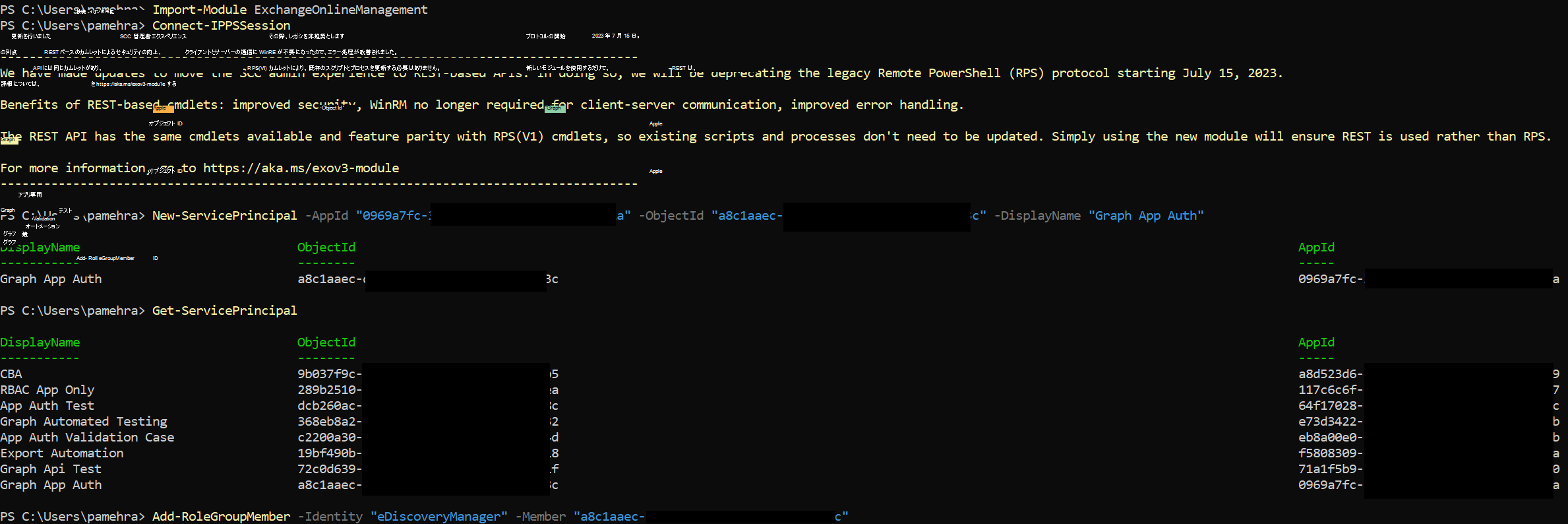This screenshot has height=524, width=1568.
Task: Click the "Graph App Auth" display name string
Action: pos(1146,216)
